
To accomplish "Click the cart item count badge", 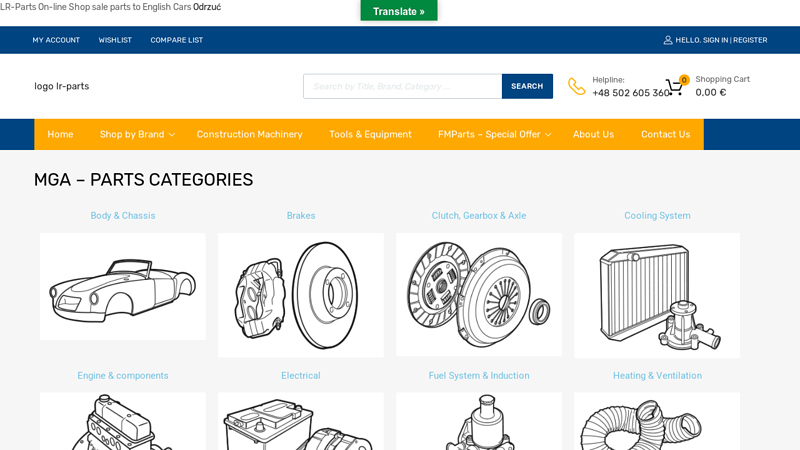I will pos(684,80).
